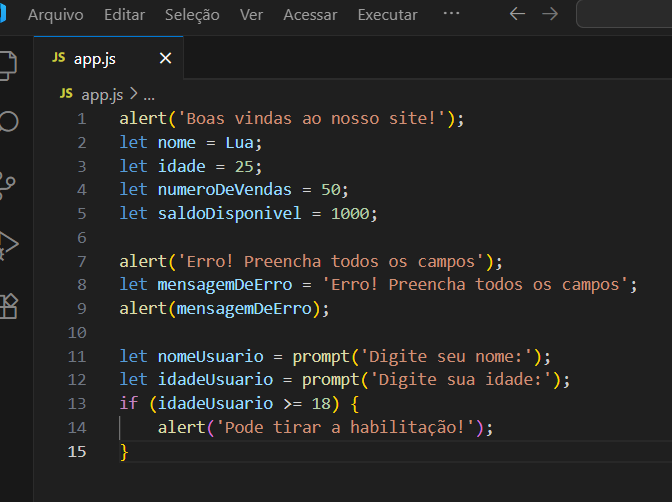Click app.js in the breadcrumb
Screen dimensions: 672x502
(x=102, y=95)
